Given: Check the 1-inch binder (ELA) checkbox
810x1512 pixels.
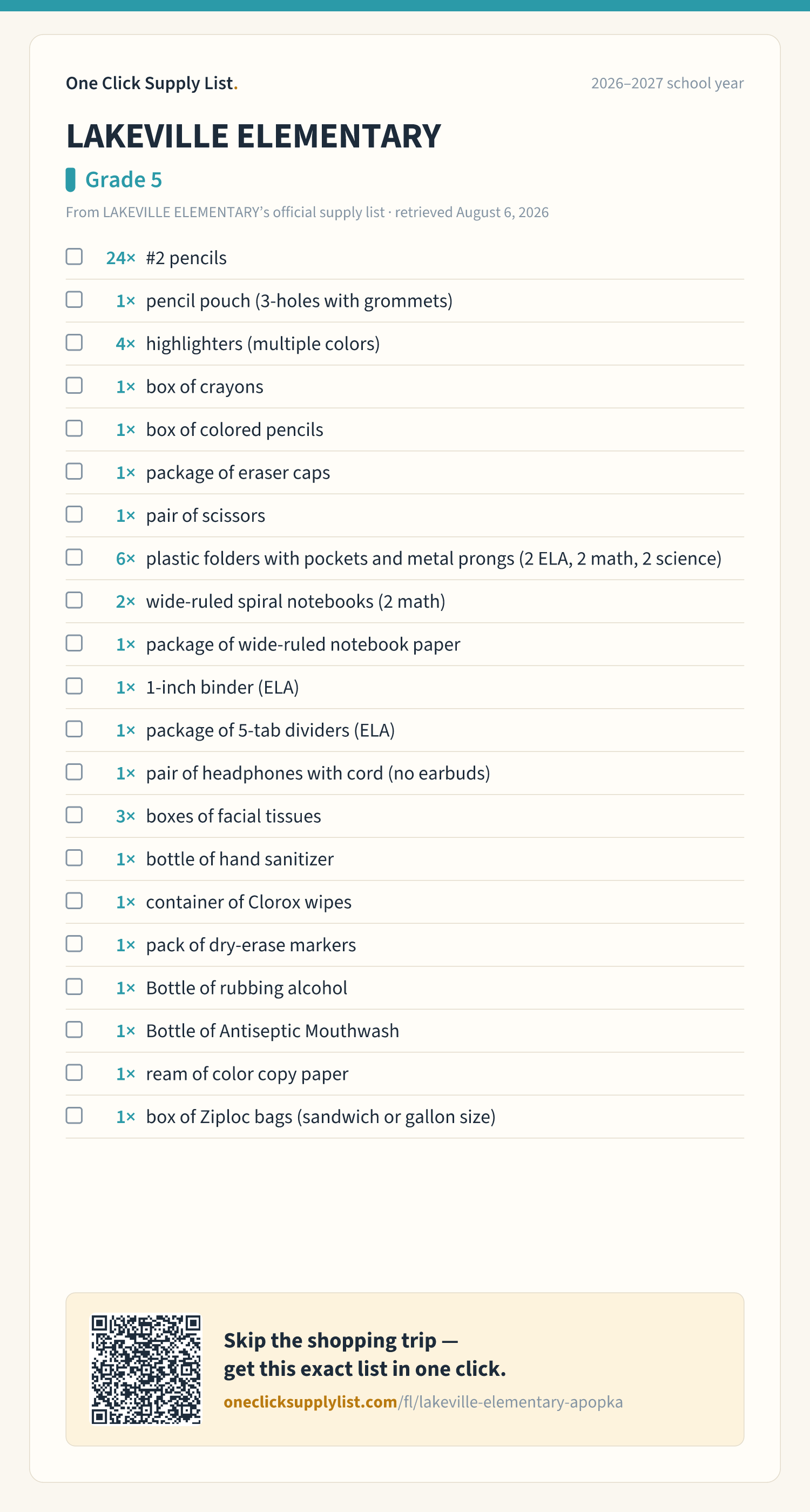Looking at the screenshot, I should (74, 686).
